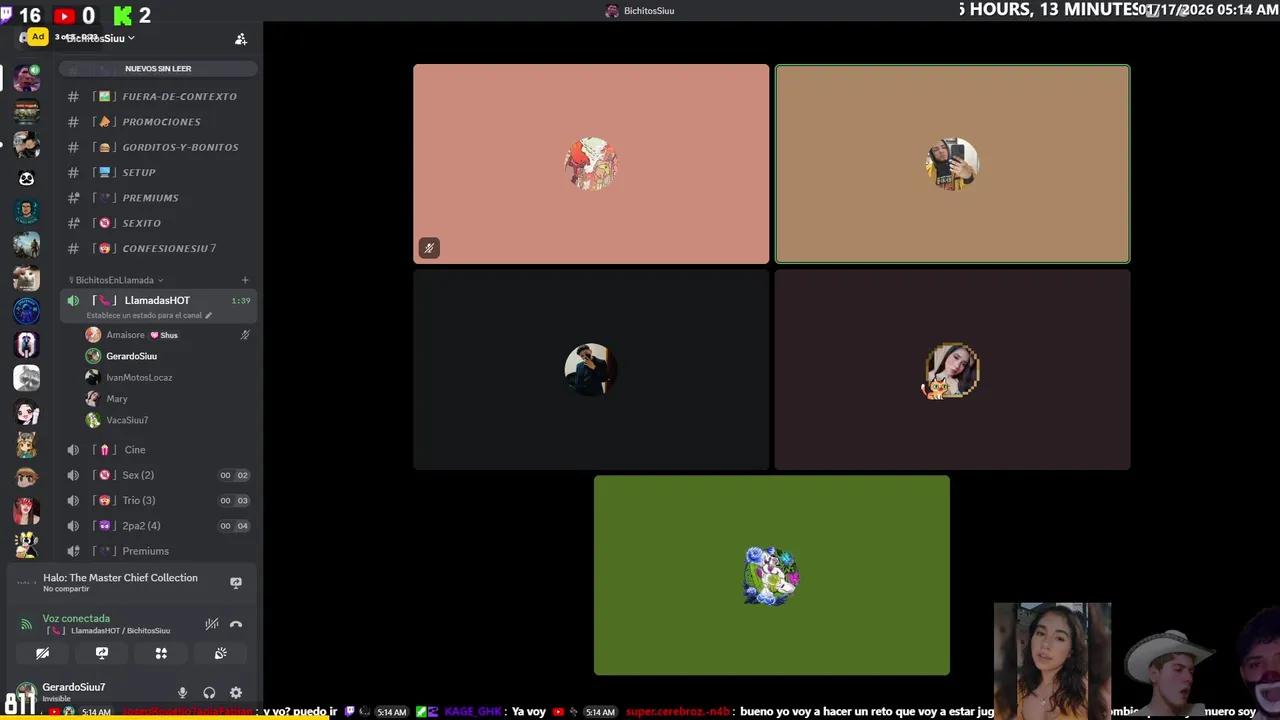Viewport: 1280px width, 720px height.
Task: Hang up with the disconnect call button
Action: (x=236, y=624)
